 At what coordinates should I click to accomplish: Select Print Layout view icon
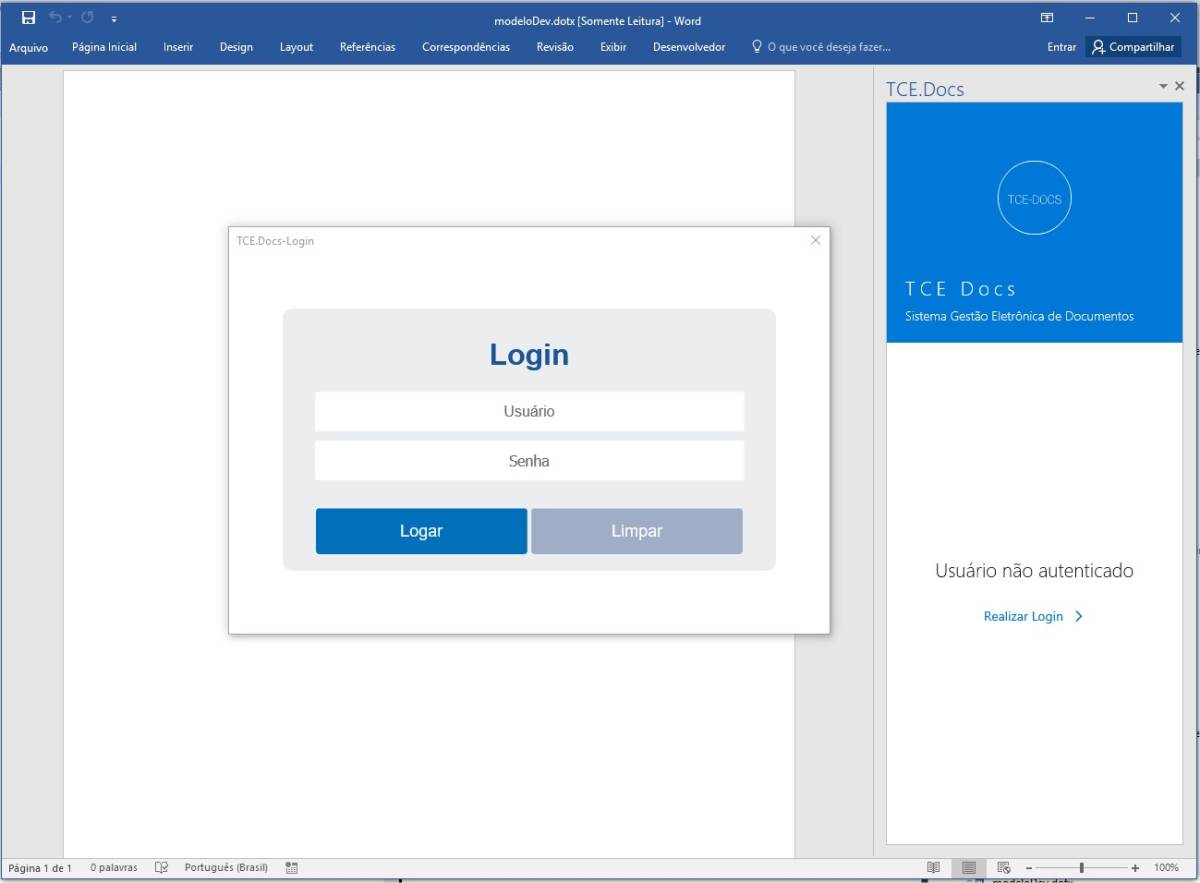coord(968,867)
